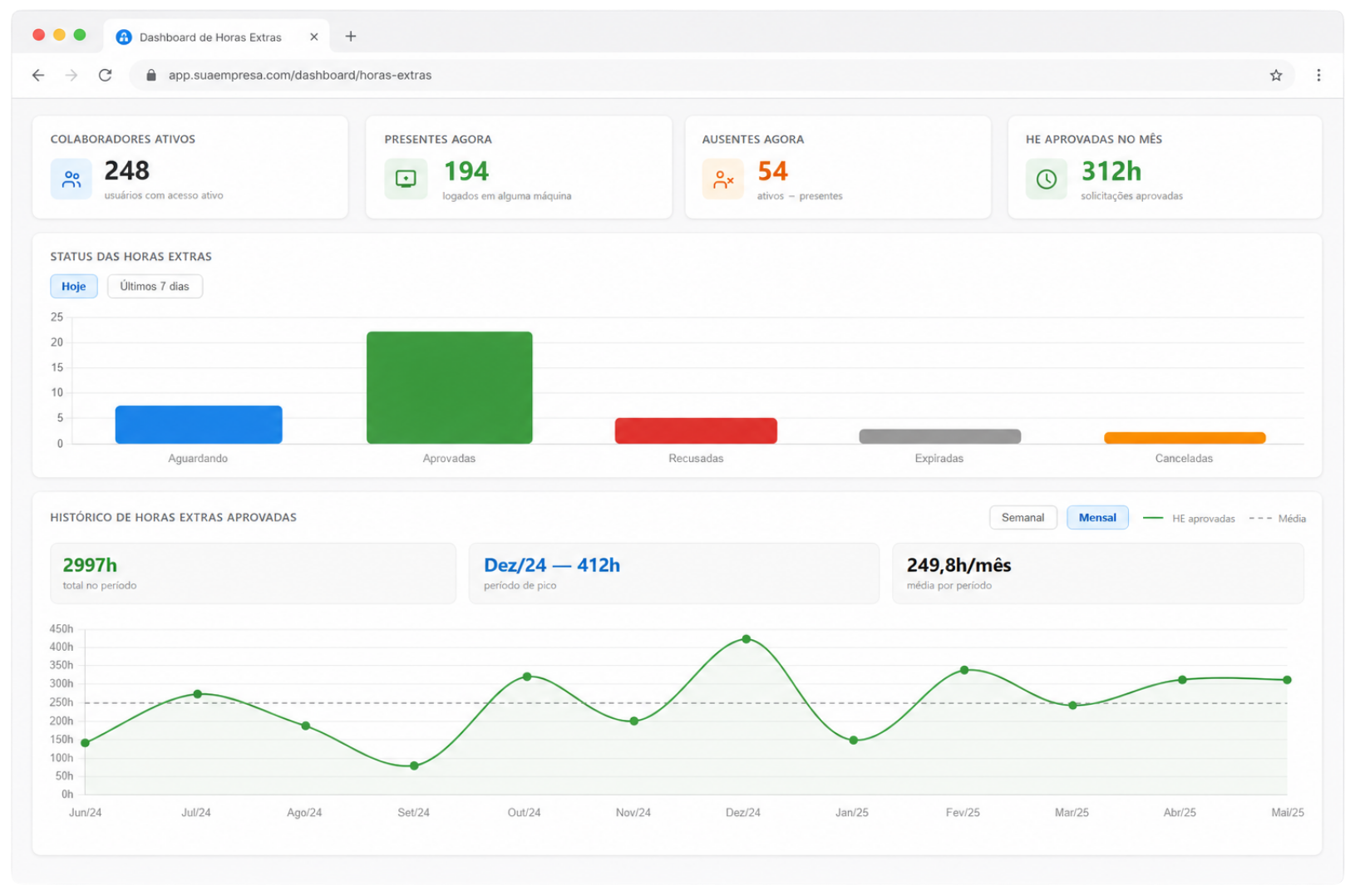Select the Dashboard de Horas Extras browser tab
This screenshot has width=1355, height=896.
point(217,37)
